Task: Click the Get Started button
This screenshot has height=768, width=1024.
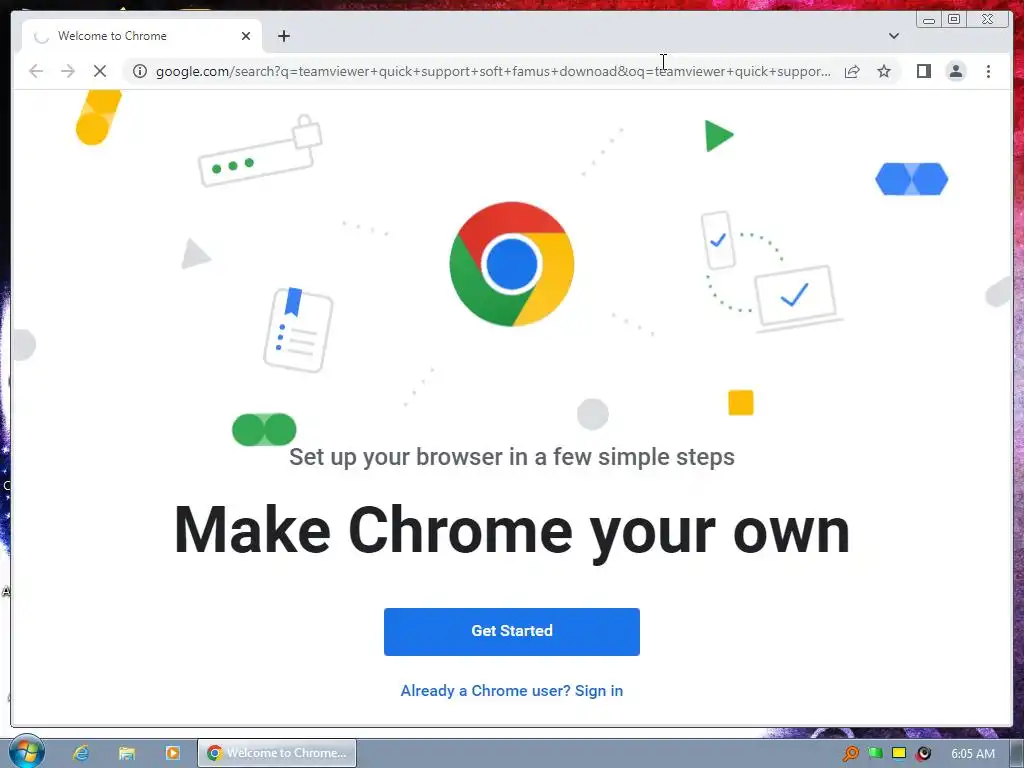Action: pyautogui.click(x=511, y=632)
